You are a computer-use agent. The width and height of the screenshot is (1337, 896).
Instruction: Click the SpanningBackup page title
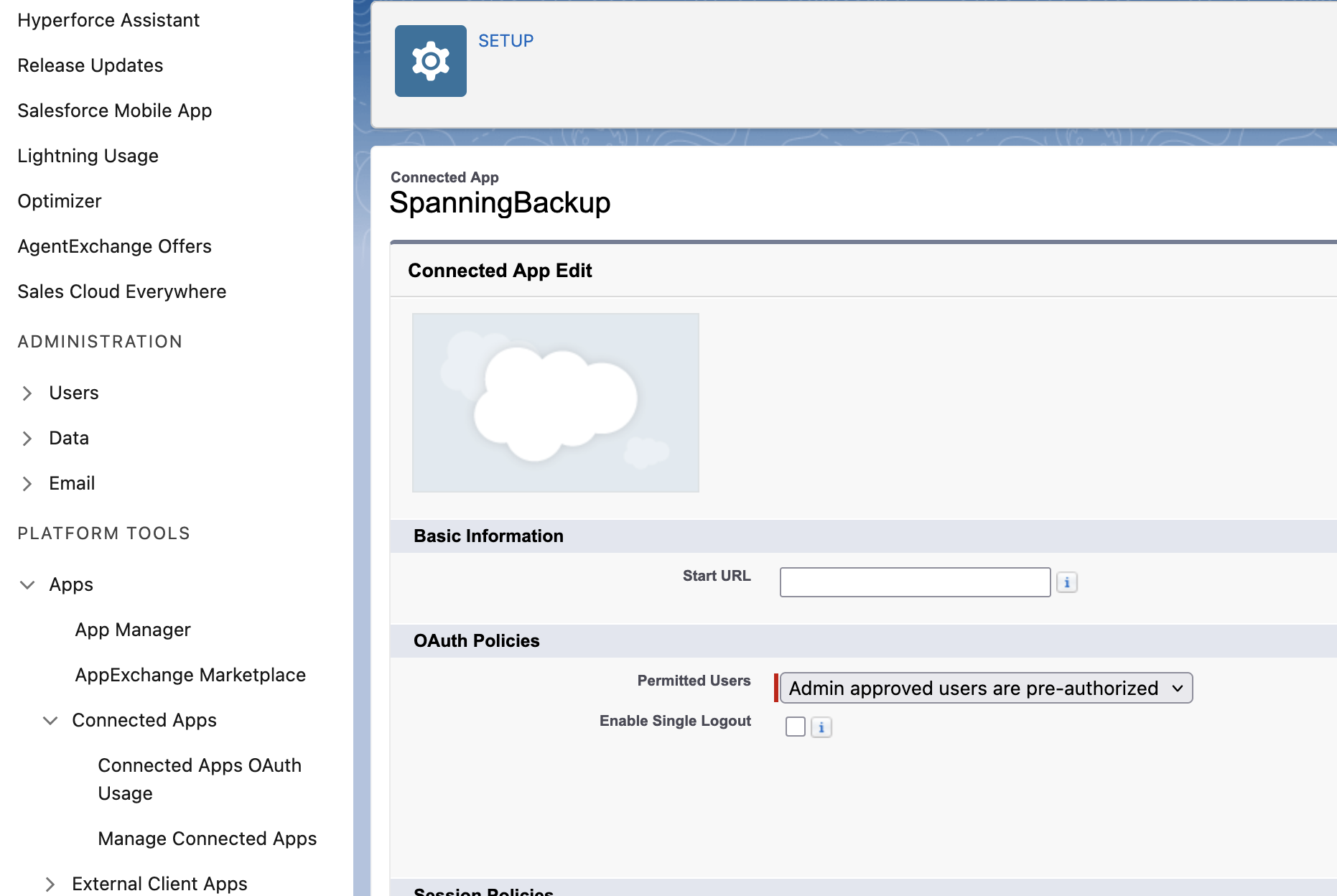[500, 203]
